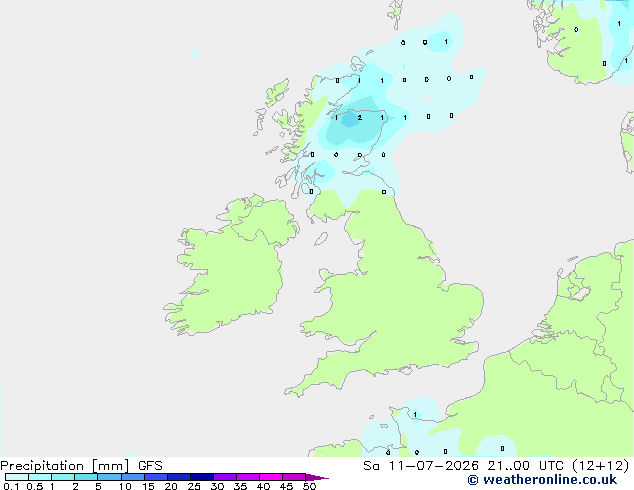Open the weatheronline.co.uk copyright link

pos(542,480)
